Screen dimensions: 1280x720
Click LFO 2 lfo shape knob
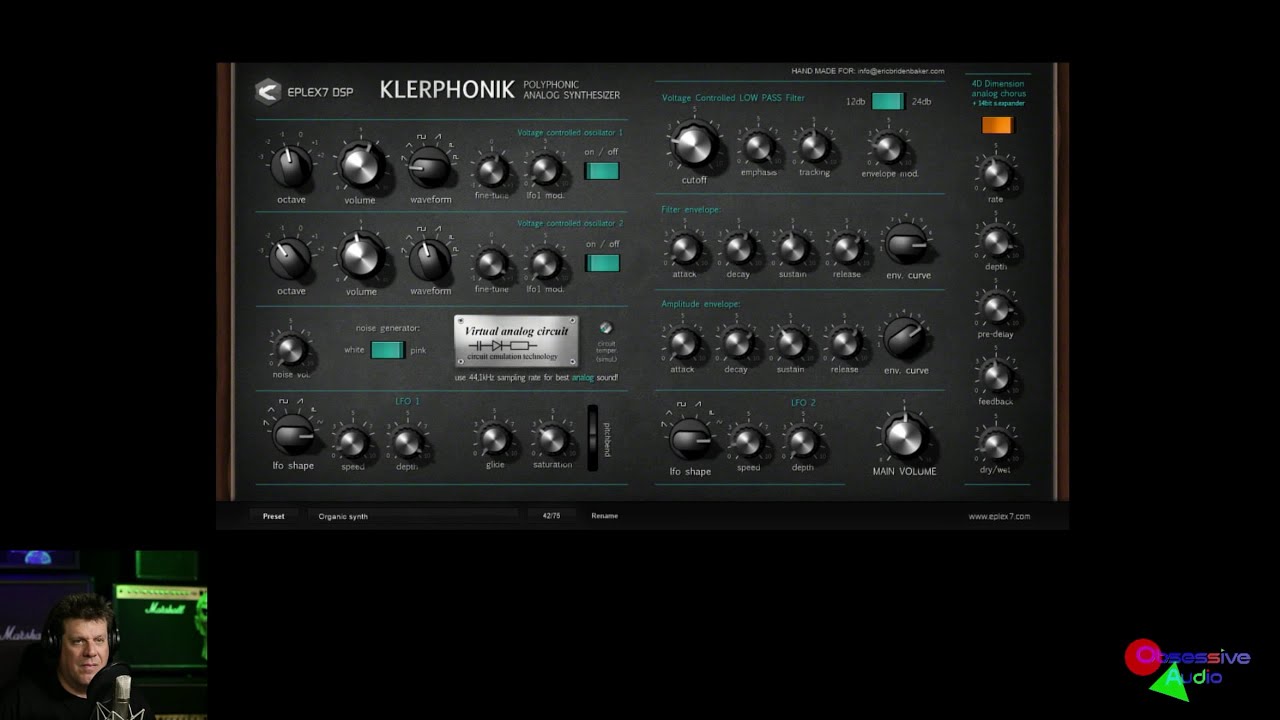[690, 439]
